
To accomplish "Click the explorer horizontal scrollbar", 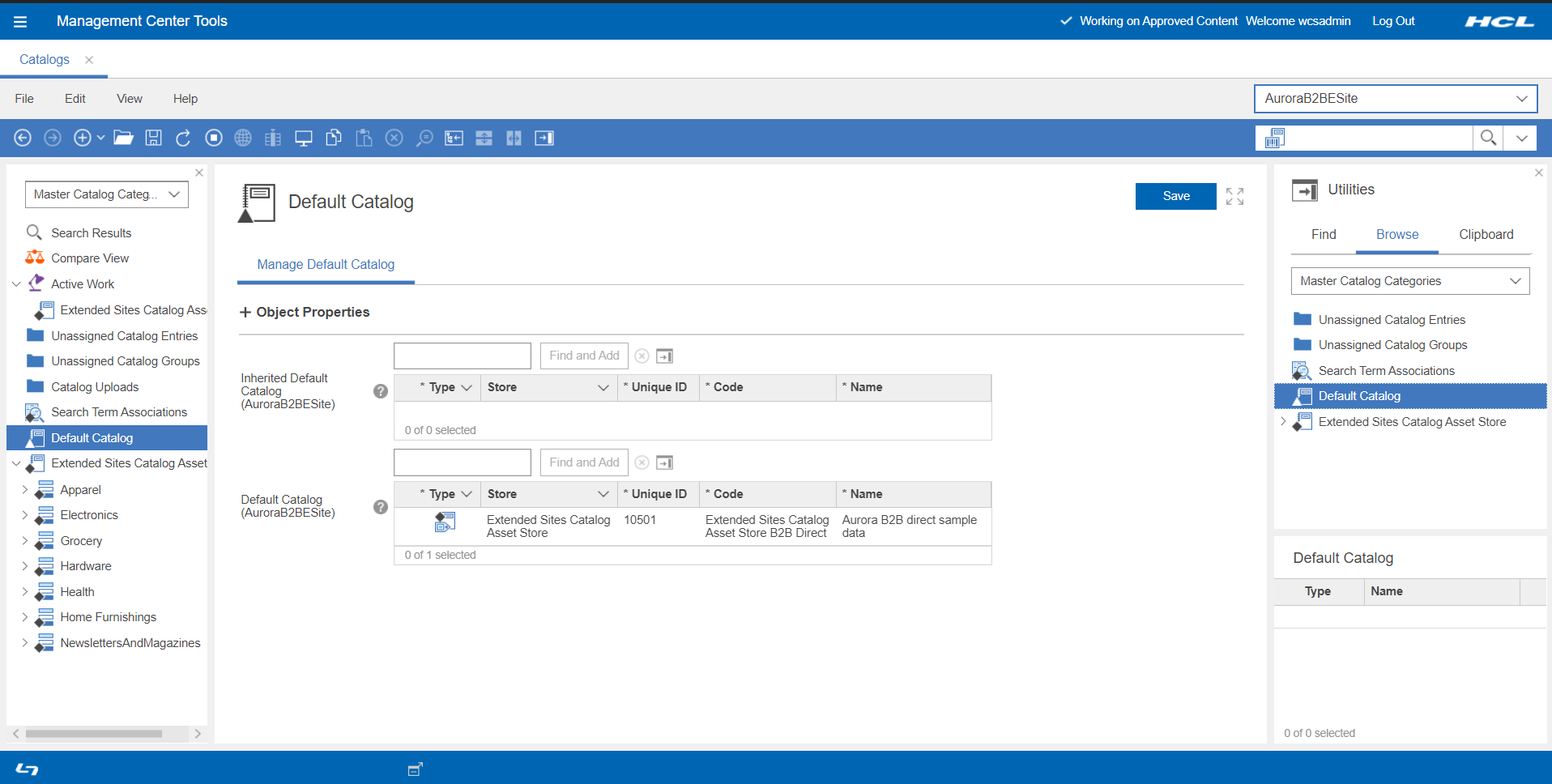I will tap(94, 734).
